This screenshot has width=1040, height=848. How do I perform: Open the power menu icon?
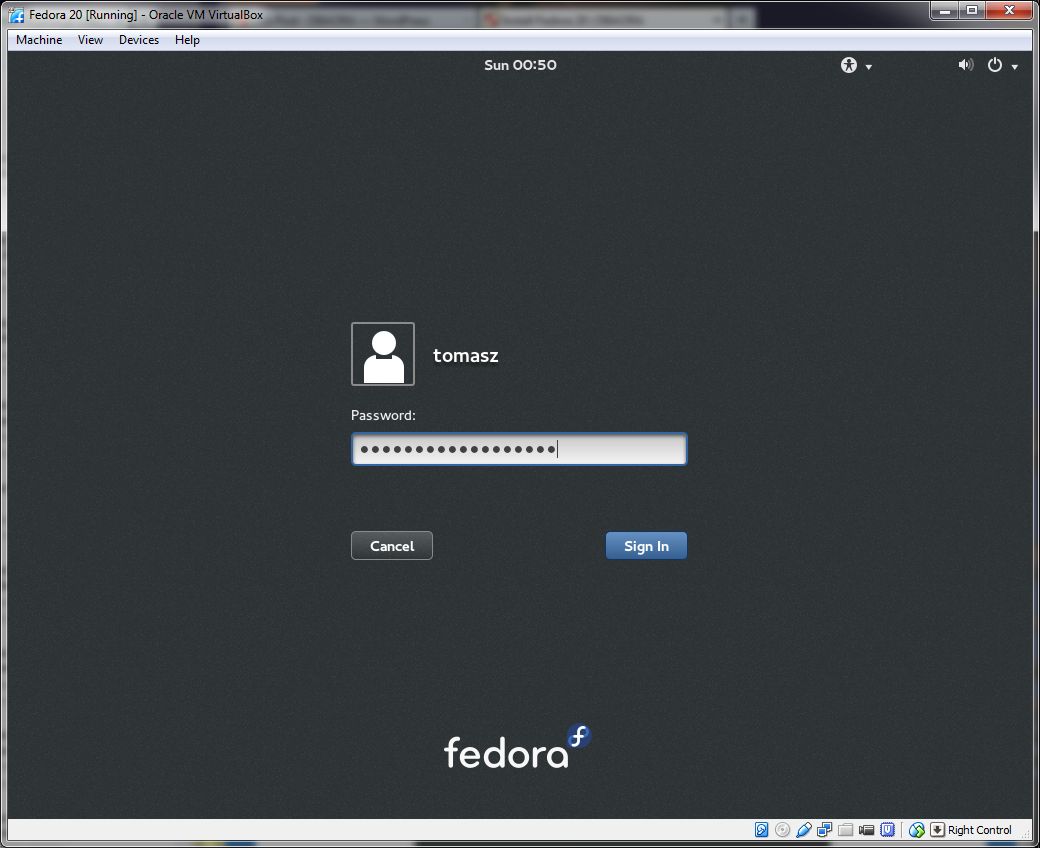994,65
